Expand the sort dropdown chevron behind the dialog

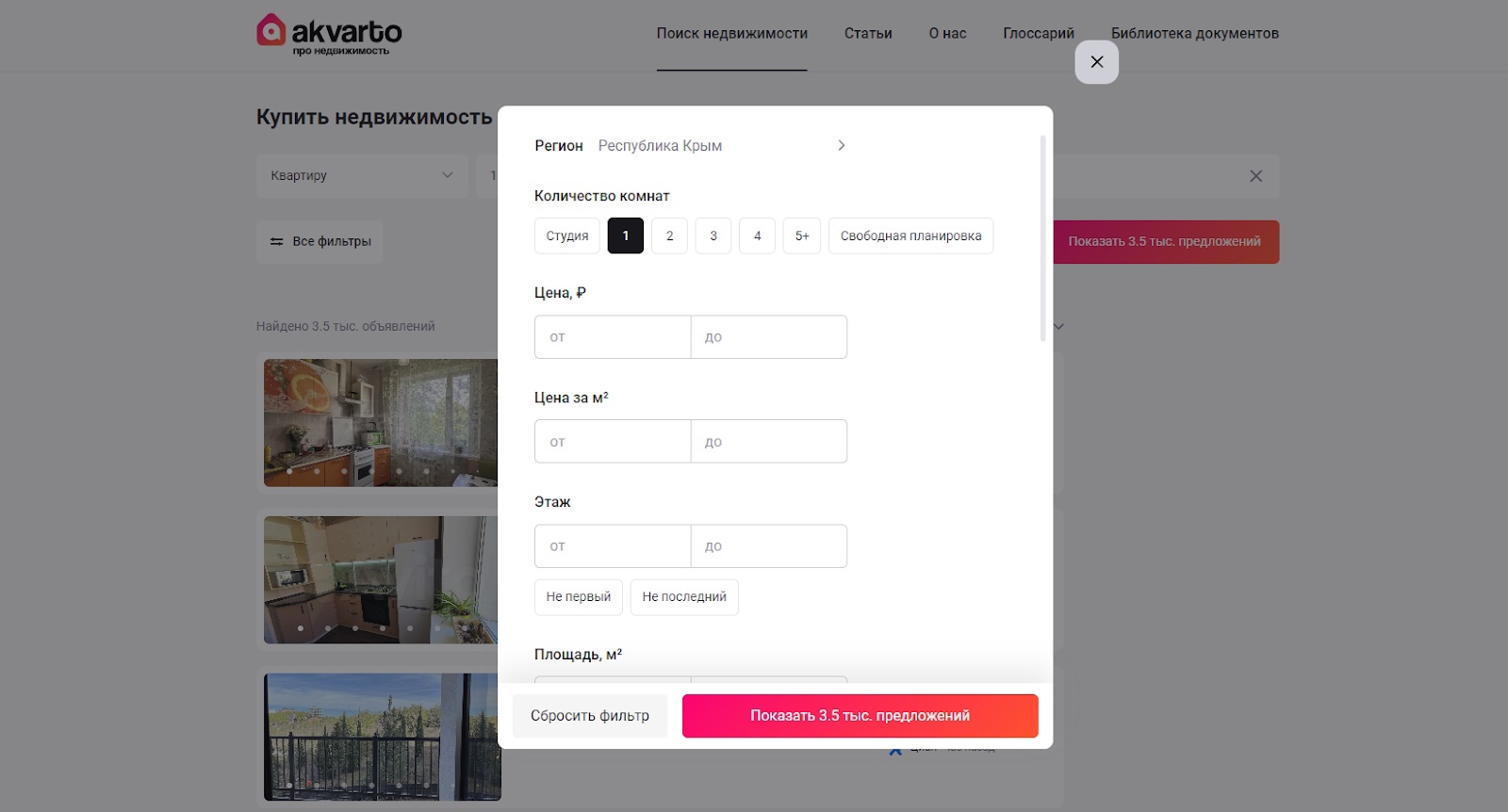[x=1058, y=327]
